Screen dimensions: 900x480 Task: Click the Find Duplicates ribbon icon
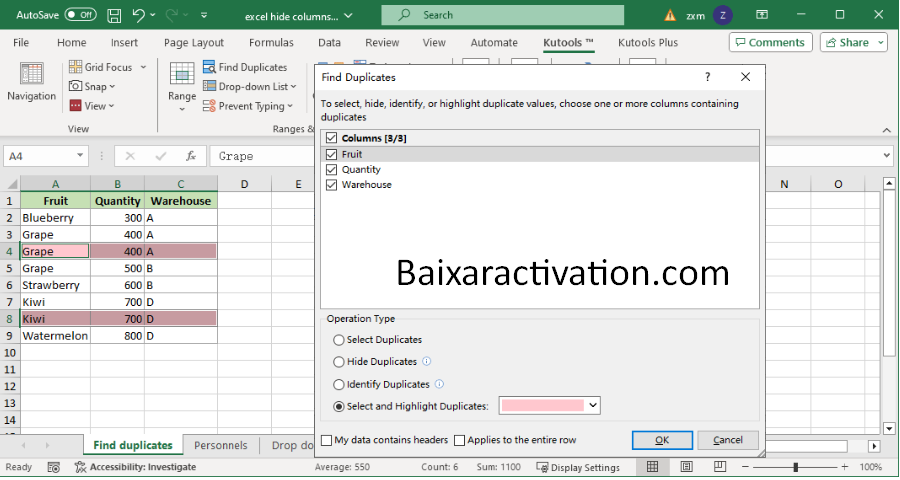209,67
